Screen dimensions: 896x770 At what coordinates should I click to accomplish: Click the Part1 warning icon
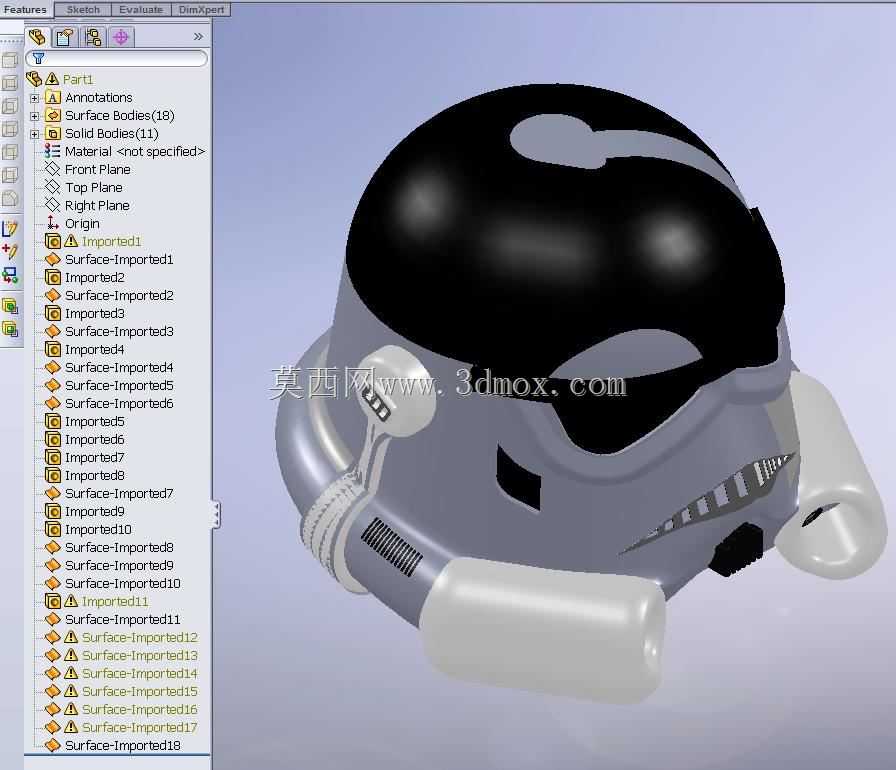(53, 79)
